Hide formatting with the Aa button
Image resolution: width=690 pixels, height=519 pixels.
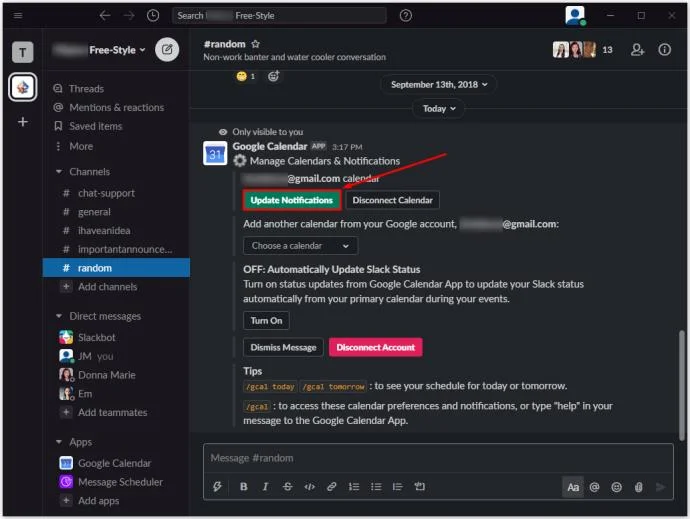point(573,487)
